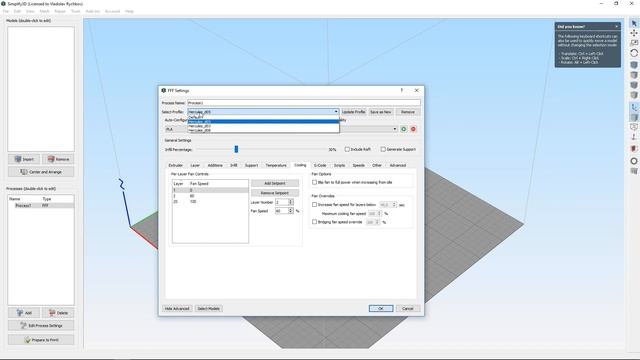
Task: Toggle Bridging fan speed override checkbox
Action: pyautogui.click(x=314, y=222)
